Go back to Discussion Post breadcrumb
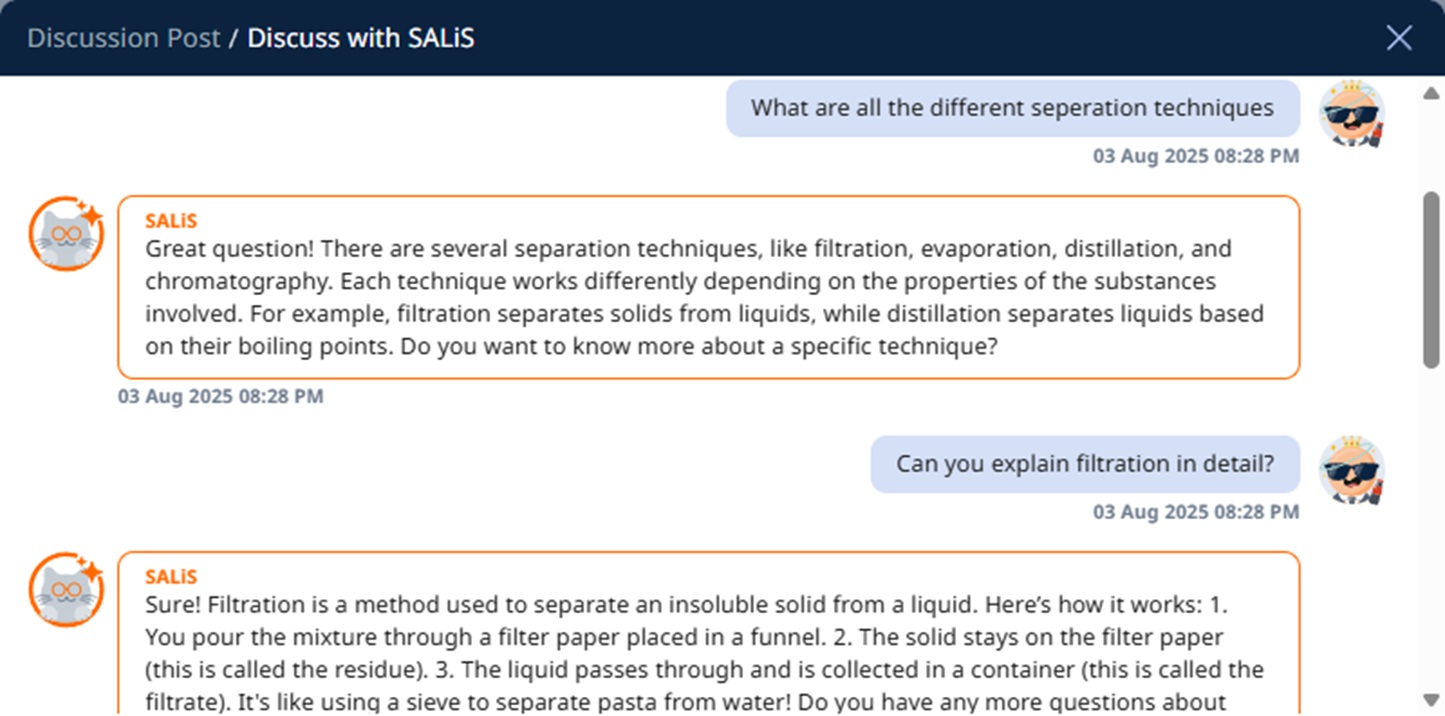 pos(123,38)
